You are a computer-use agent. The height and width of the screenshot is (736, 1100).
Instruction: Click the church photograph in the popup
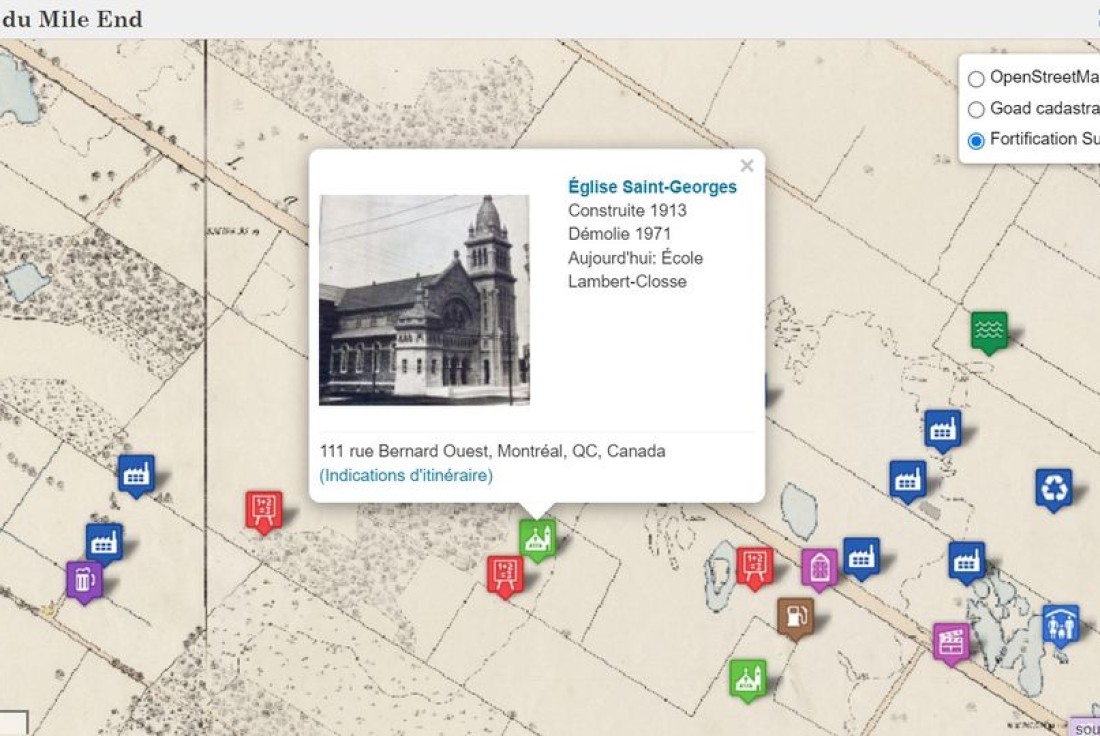click(424, 300)
